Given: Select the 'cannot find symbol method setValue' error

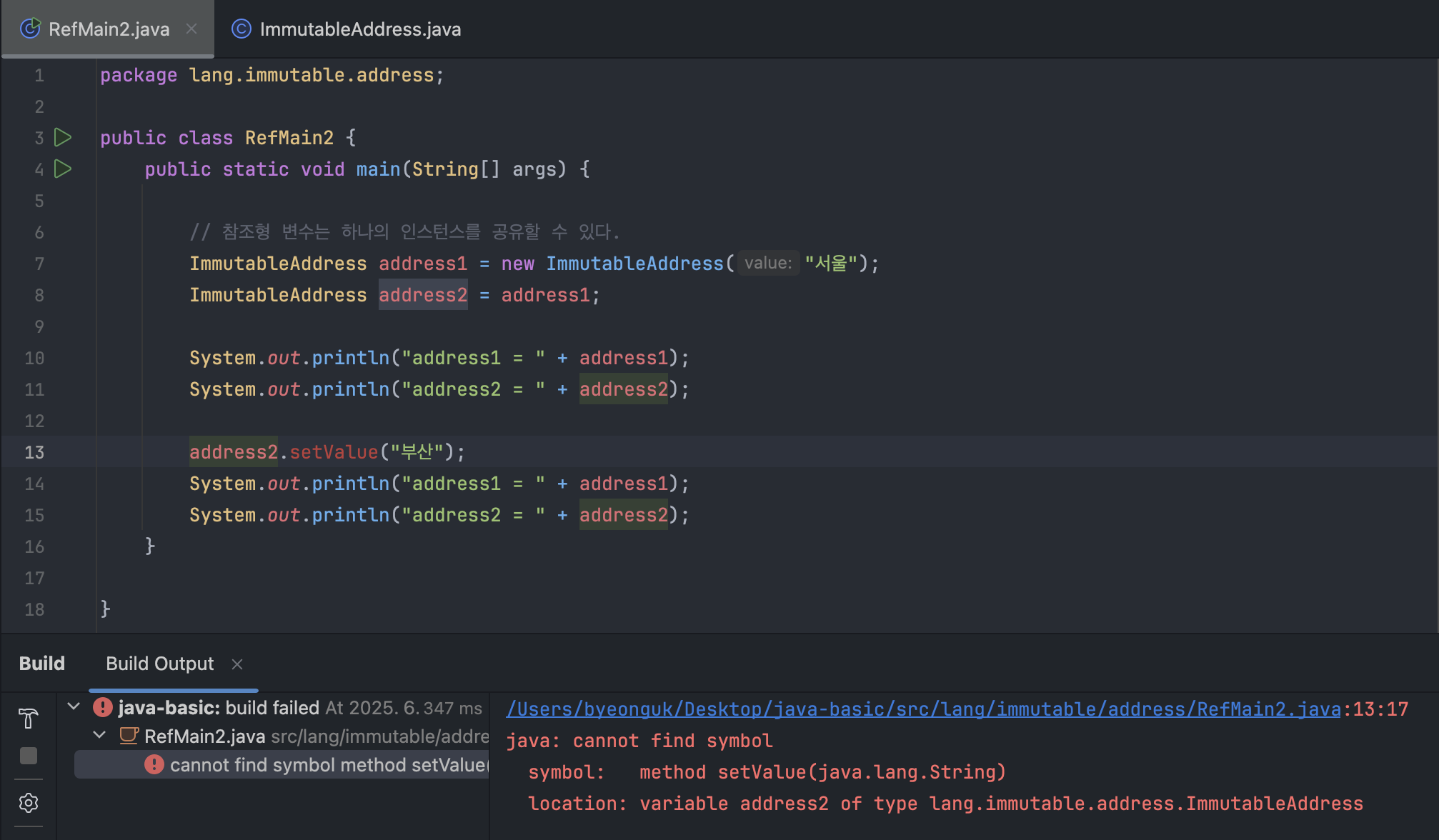Looking at the screenshot, I should pyautogui.click(x=327, y=765).
